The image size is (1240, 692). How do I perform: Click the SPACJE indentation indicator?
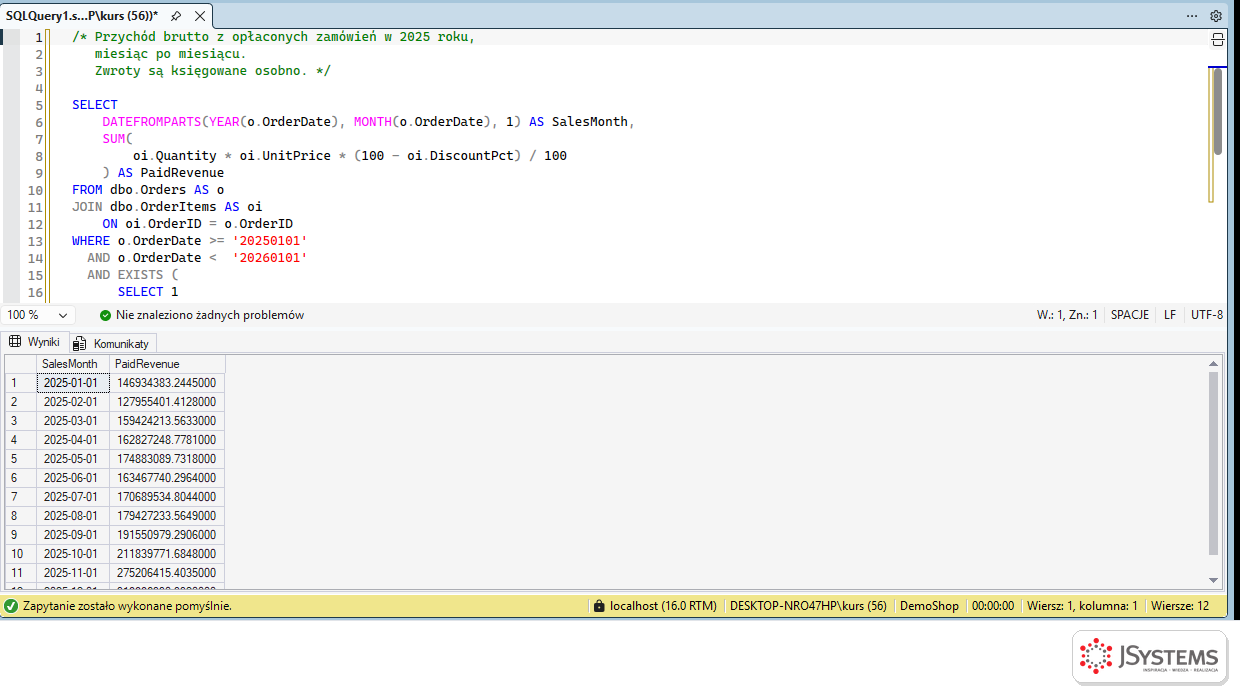point(1130,315)
